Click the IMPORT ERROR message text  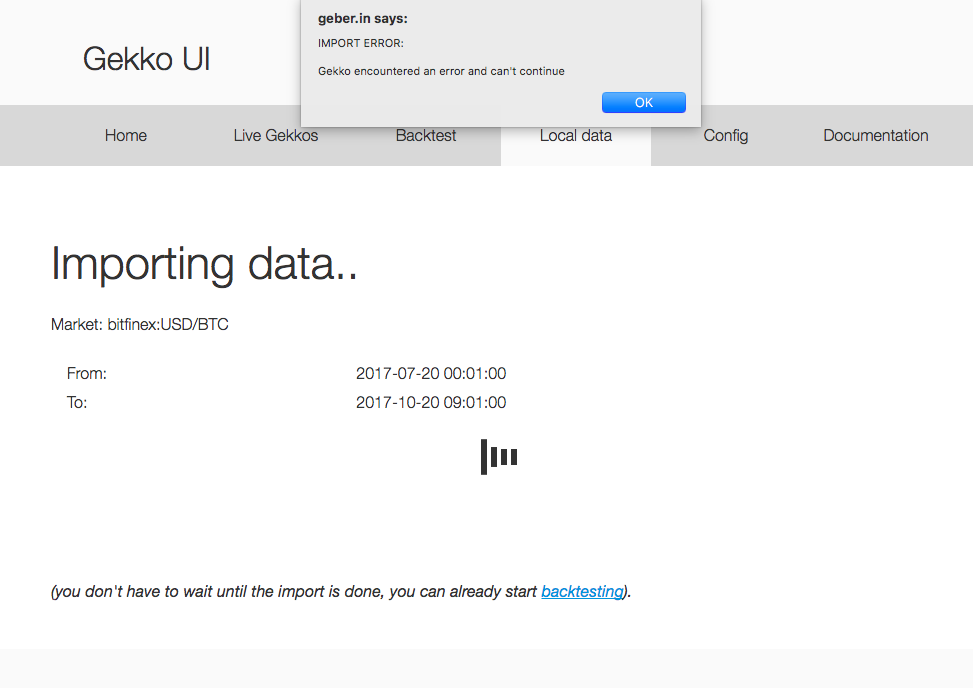pyautogui.click(x=360, y=43)
